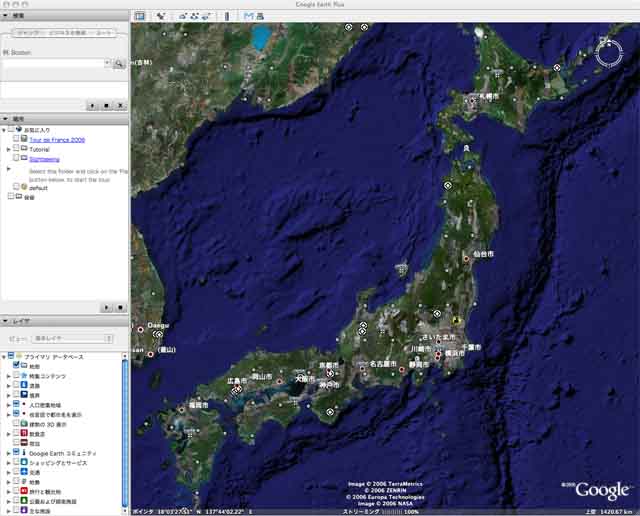
Task: Click the places tour play button
Action: (x=107, y=307)
